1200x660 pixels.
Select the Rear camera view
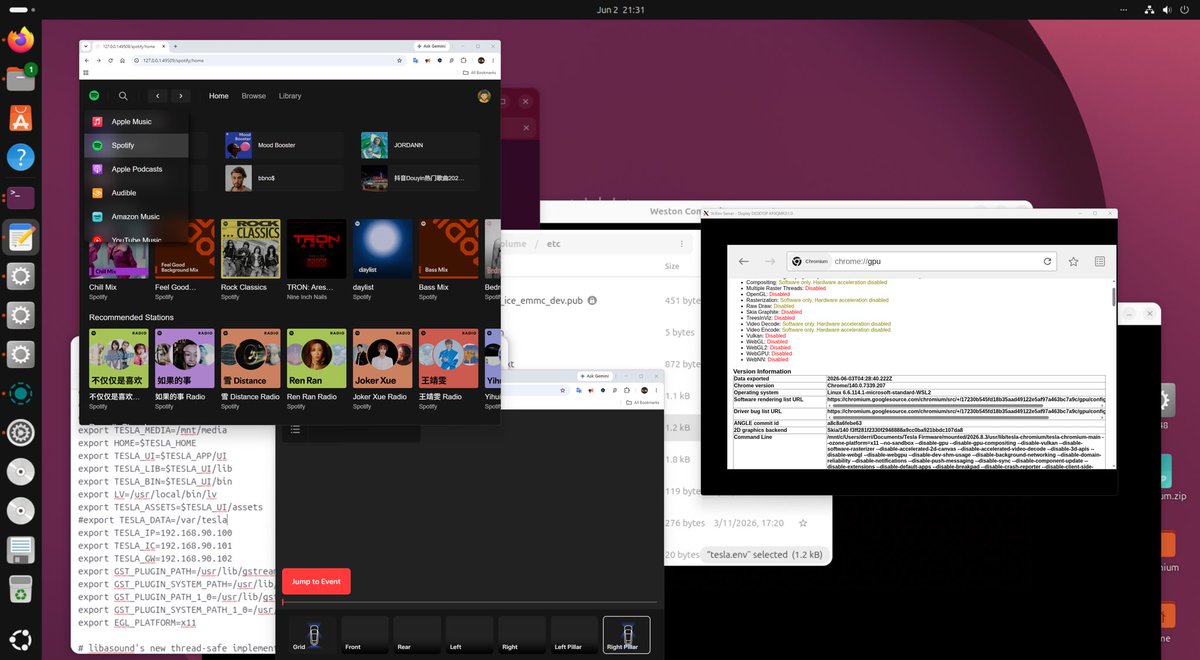417,635
